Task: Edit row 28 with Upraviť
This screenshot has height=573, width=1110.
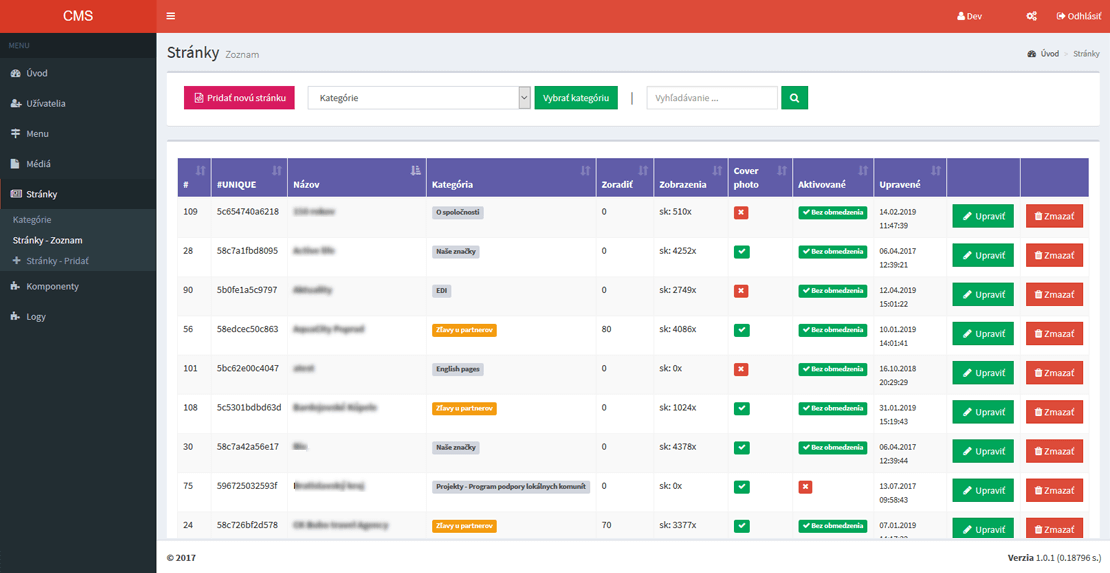Action: coord(983,255)
